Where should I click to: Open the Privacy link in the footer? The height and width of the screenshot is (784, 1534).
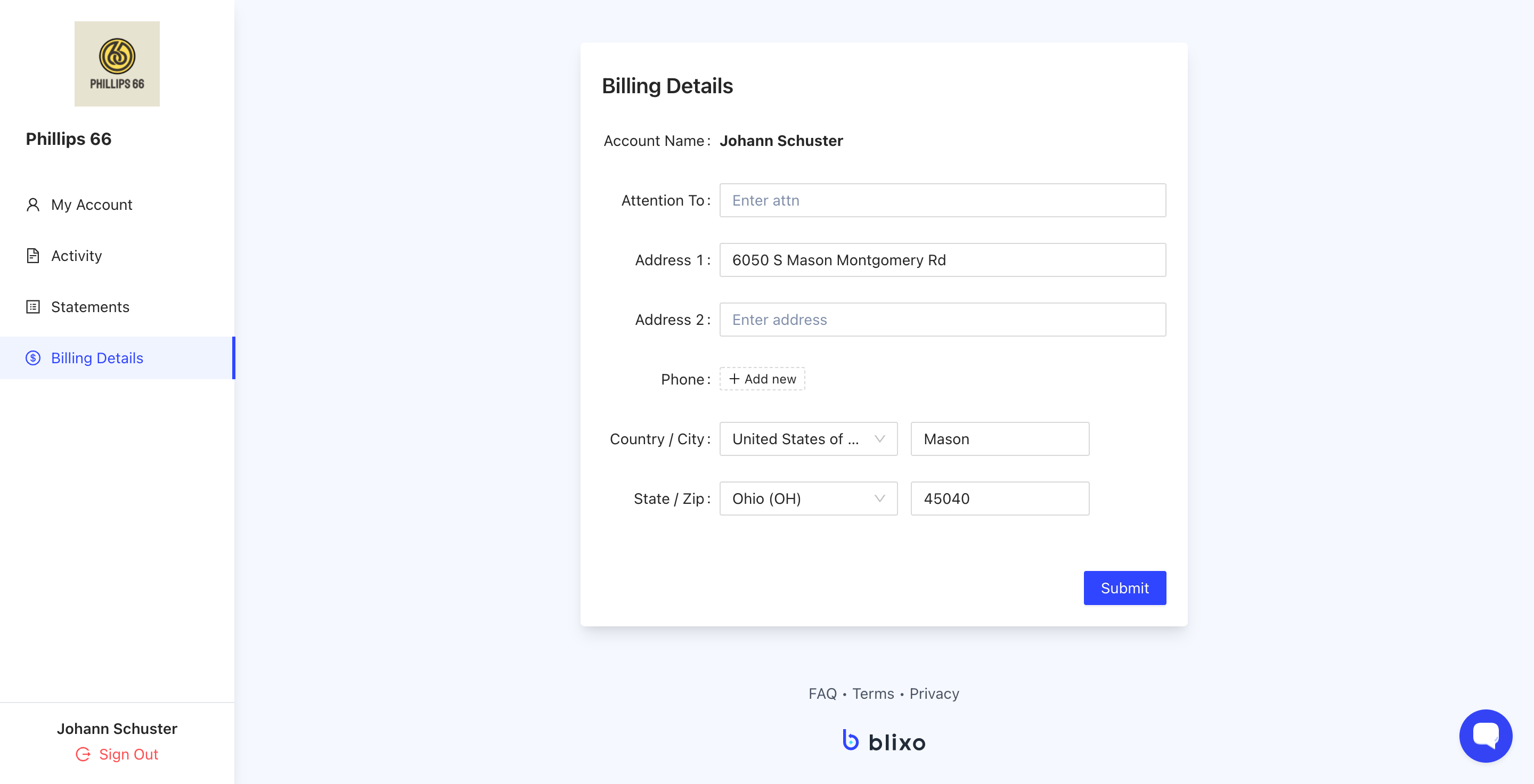[934, 693]
